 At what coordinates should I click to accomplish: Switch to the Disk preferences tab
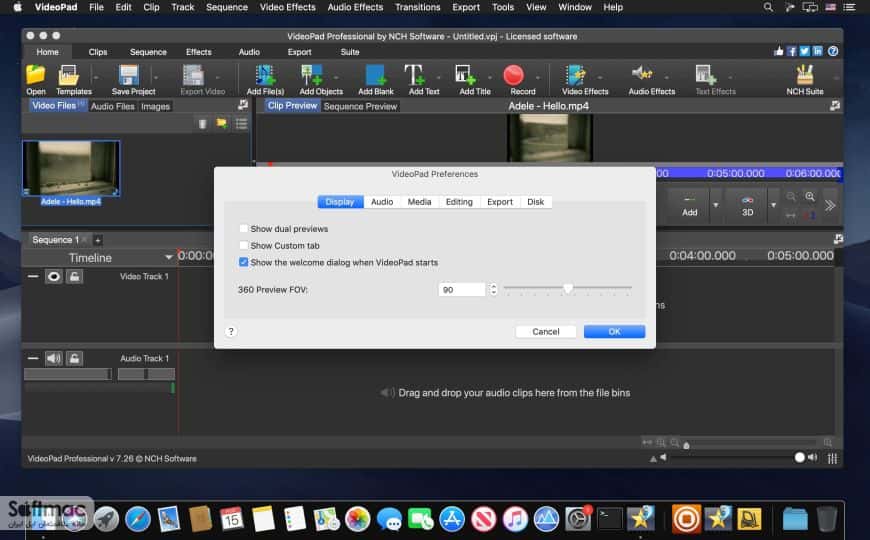(535, 201)
